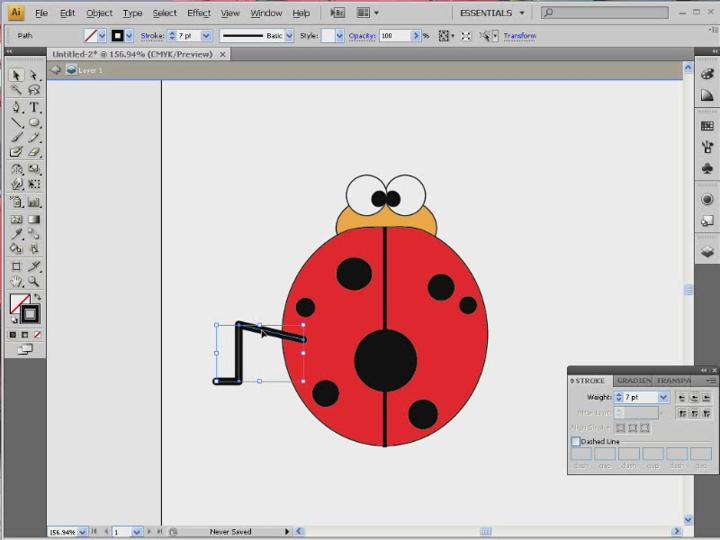Open the Weight dropdown in Stroke panel
Viewport: 720px width, 540px height.
[664, 397]
